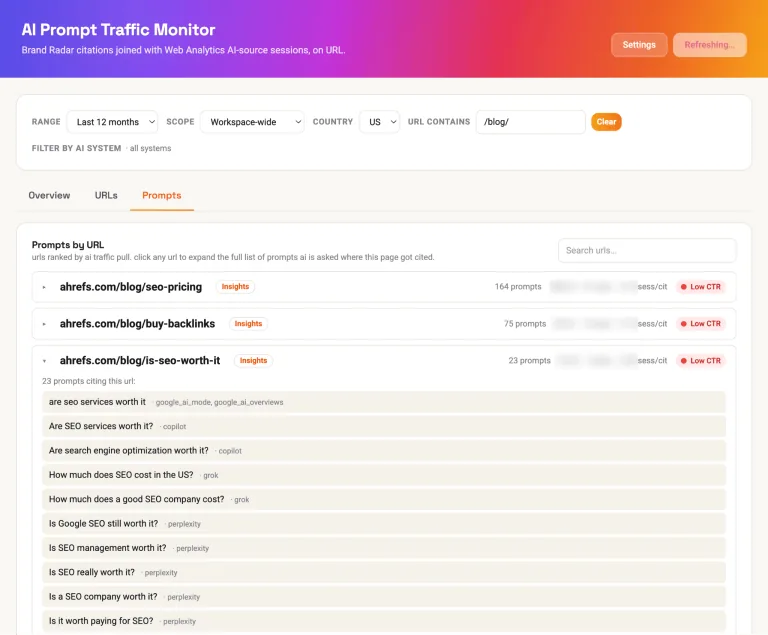Viewport: 768px width, 635px height.
Task: Select prompt 'Is it worth paying for SEO?'
Action: tap(384, 621)
